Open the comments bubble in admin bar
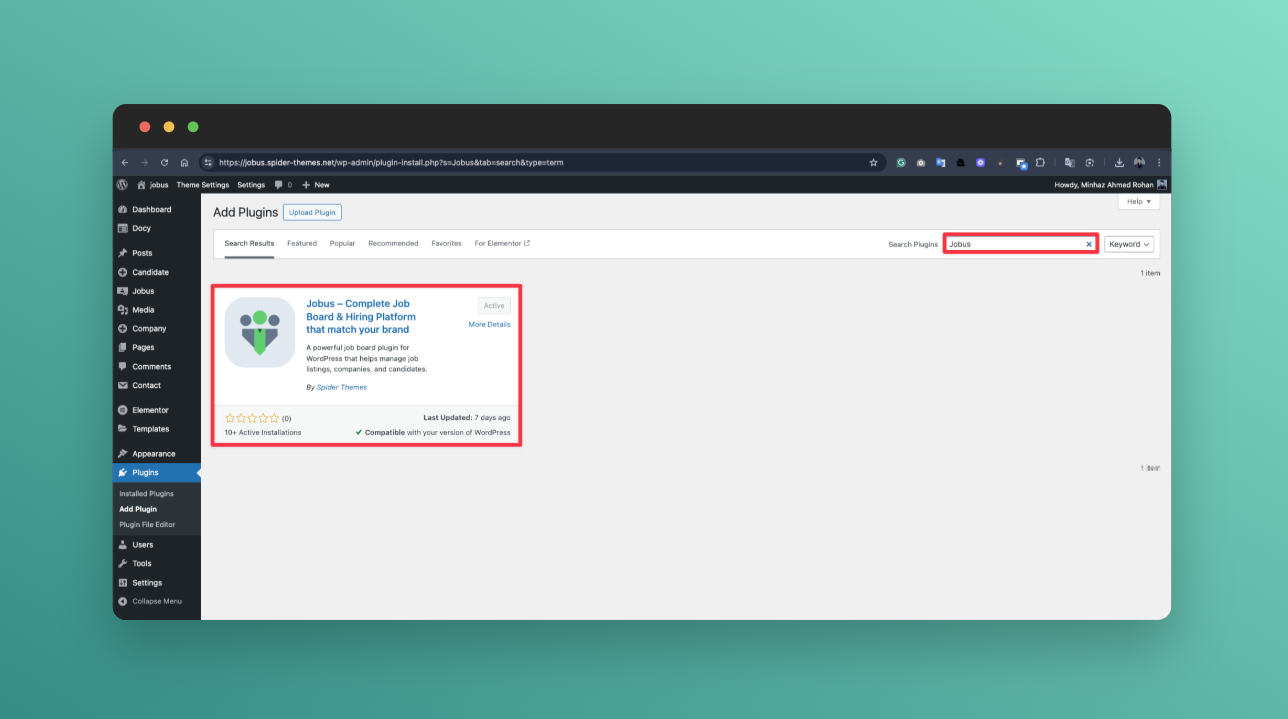Screen dimensions: 1288x719 click(278, 185)
